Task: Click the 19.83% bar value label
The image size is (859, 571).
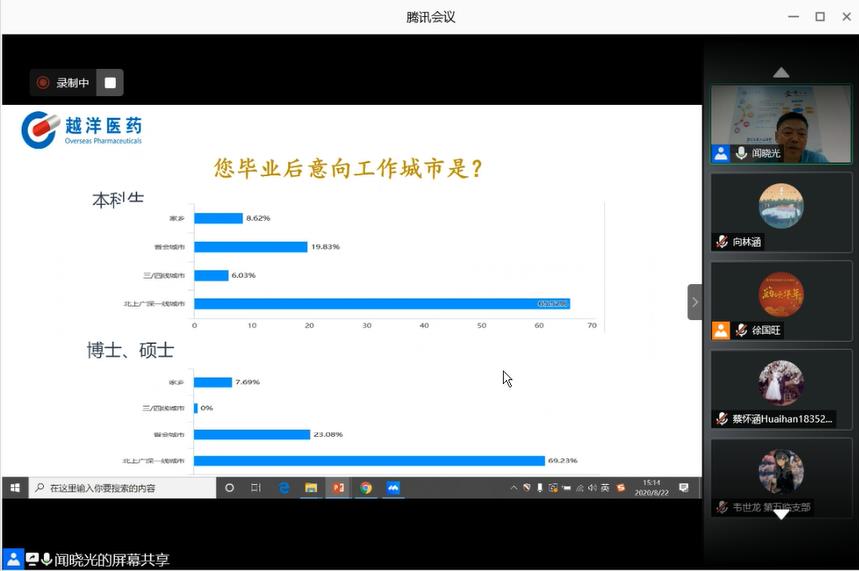Action: 325,247
